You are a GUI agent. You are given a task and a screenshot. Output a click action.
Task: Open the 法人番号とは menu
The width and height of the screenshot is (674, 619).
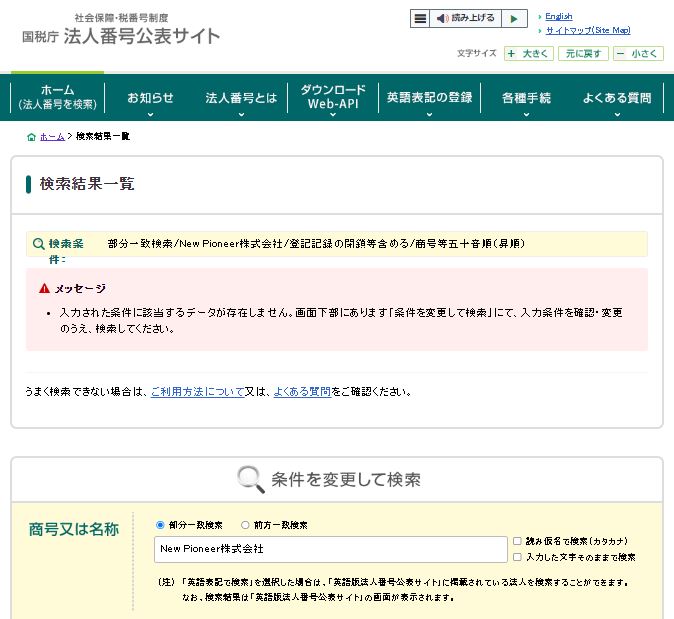[x=241, y=98]
